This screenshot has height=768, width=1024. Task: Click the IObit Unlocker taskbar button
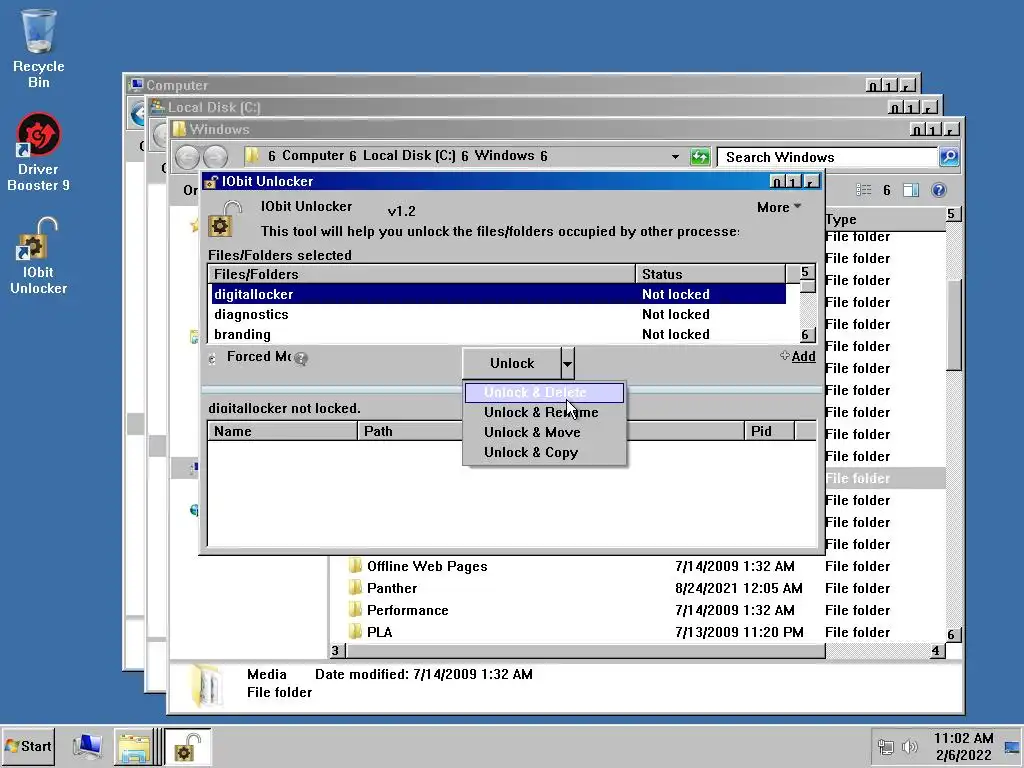click(x=187, y=746)
